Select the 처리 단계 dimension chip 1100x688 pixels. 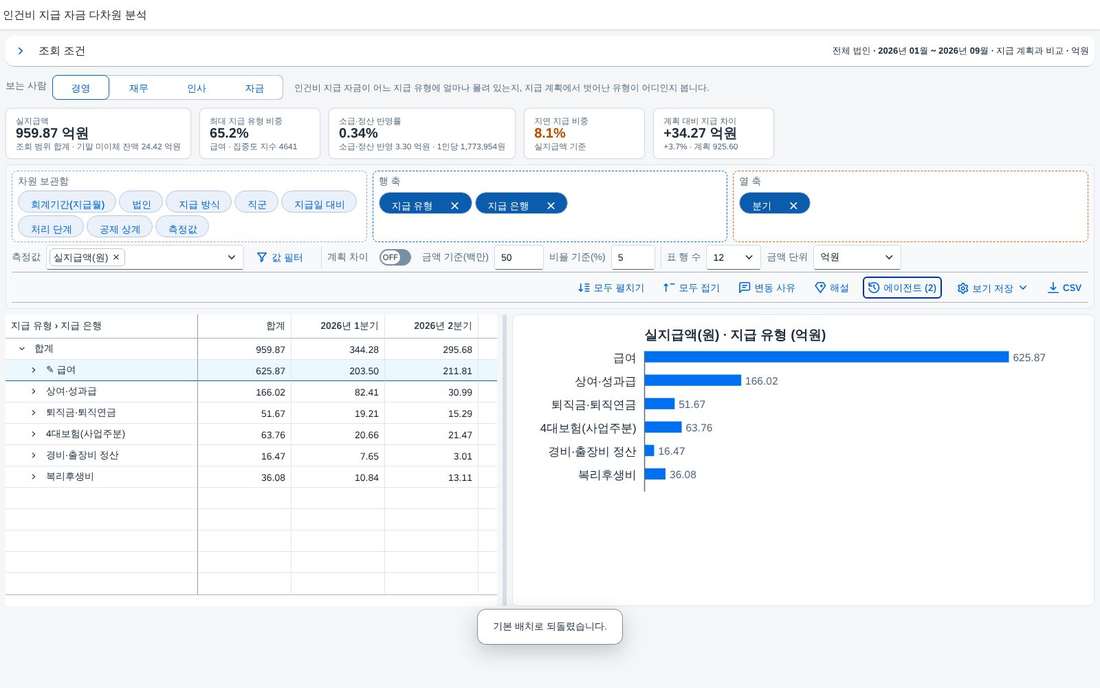[51, 229]
